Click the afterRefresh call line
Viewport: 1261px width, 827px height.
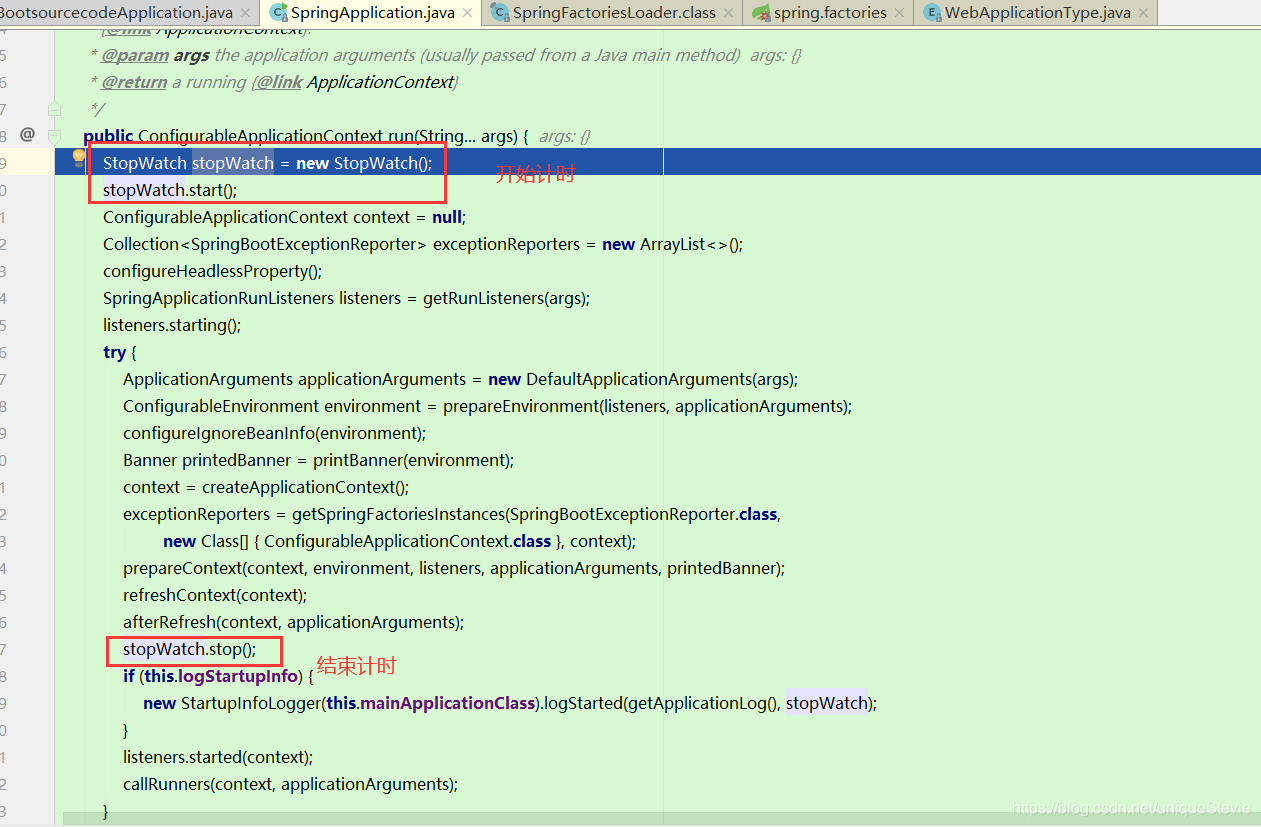click(x=293, y=622)
